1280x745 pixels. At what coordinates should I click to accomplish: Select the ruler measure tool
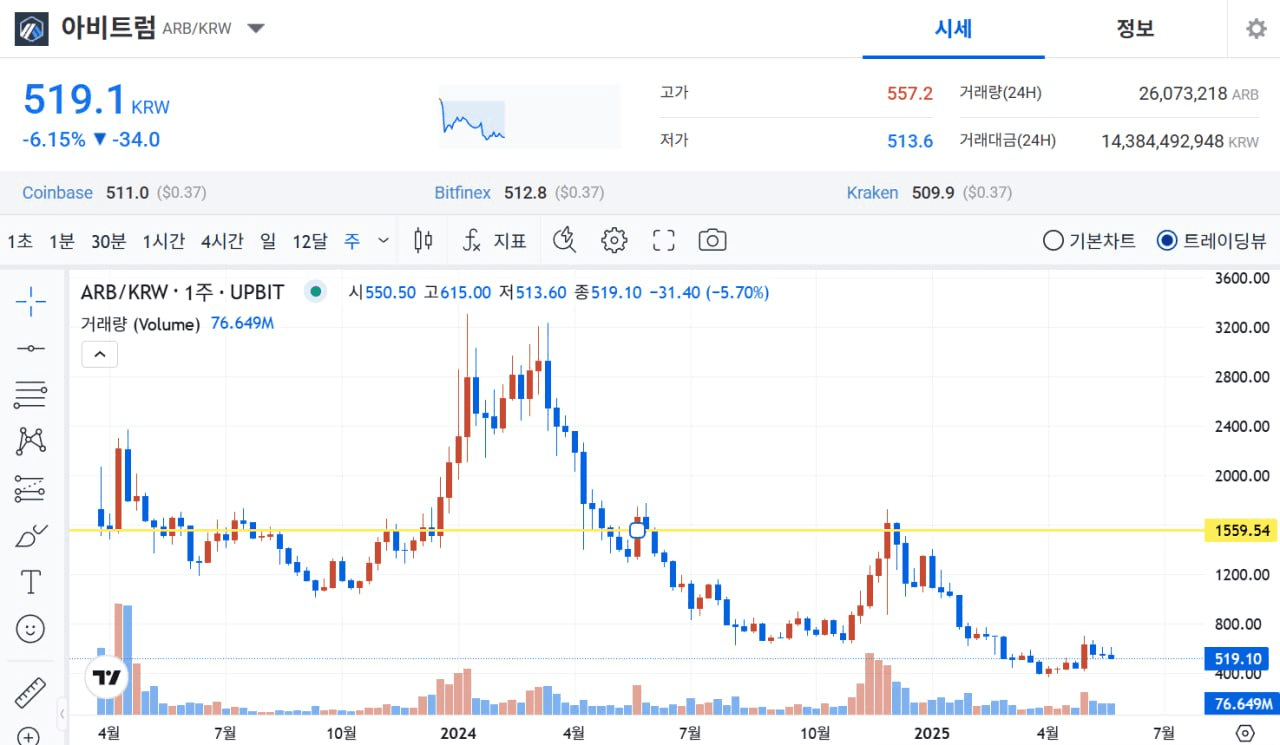coord(31,691)
